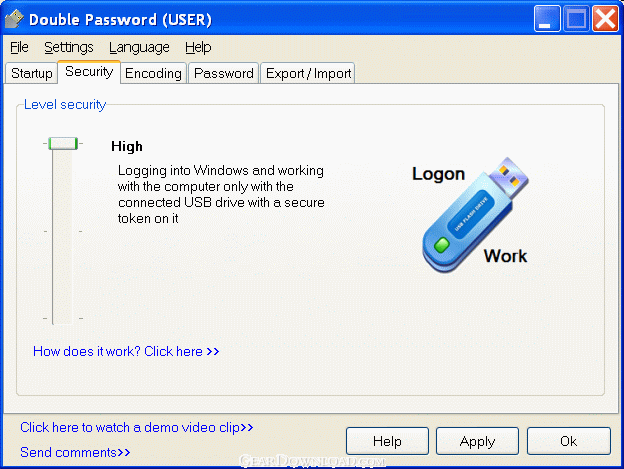Switch to the Startup tab
Image resolution: width=624 pixels, height=469 pixels.
tap(31, 73)
